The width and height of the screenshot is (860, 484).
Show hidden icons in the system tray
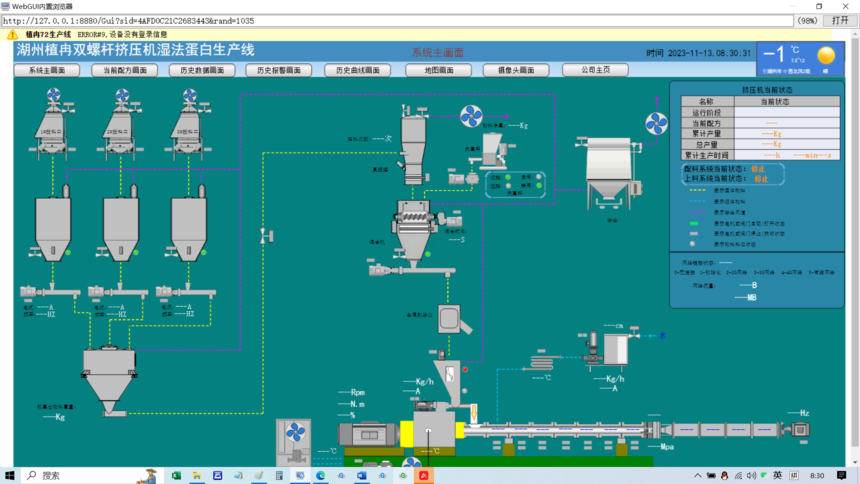[x=697, y=476]
